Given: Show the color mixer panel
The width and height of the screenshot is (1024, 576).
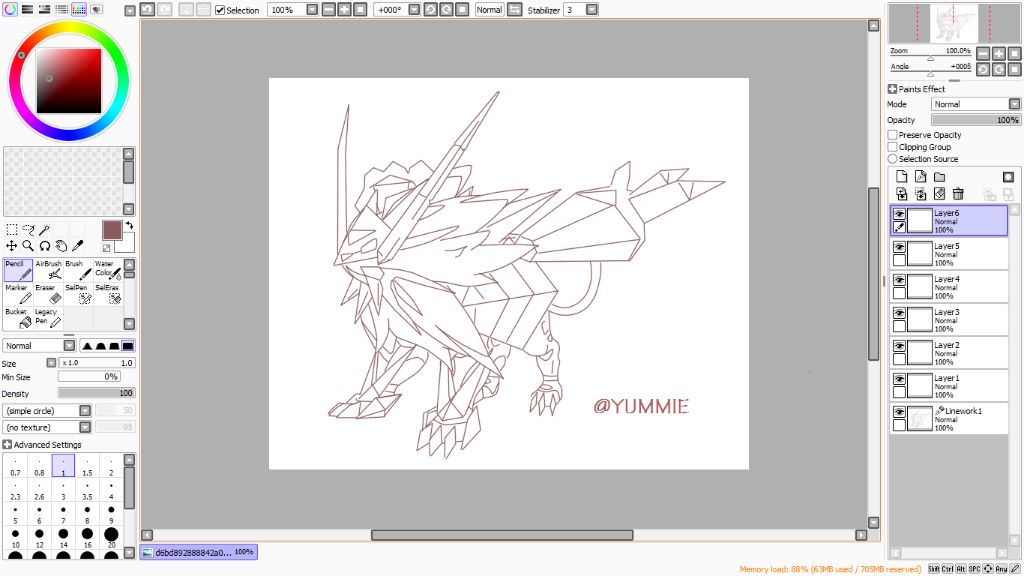Looking at the screenshot, I should (61, 9).
